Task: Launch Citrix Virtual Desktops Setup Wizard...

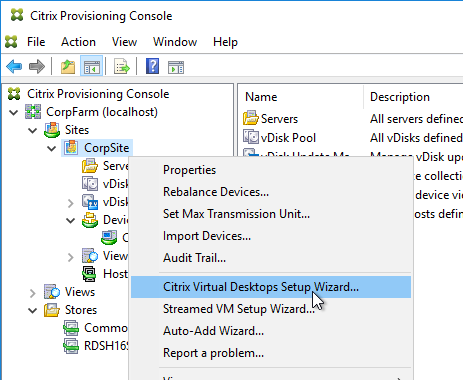Action: (x=271, y=287)
